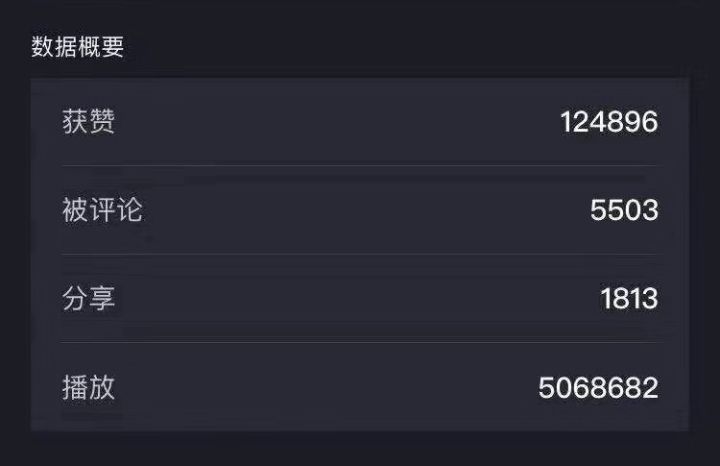Click the plays count 5068682
Image resolution: width=720 pixels, height=466 pixels.
tap(598, 387)
